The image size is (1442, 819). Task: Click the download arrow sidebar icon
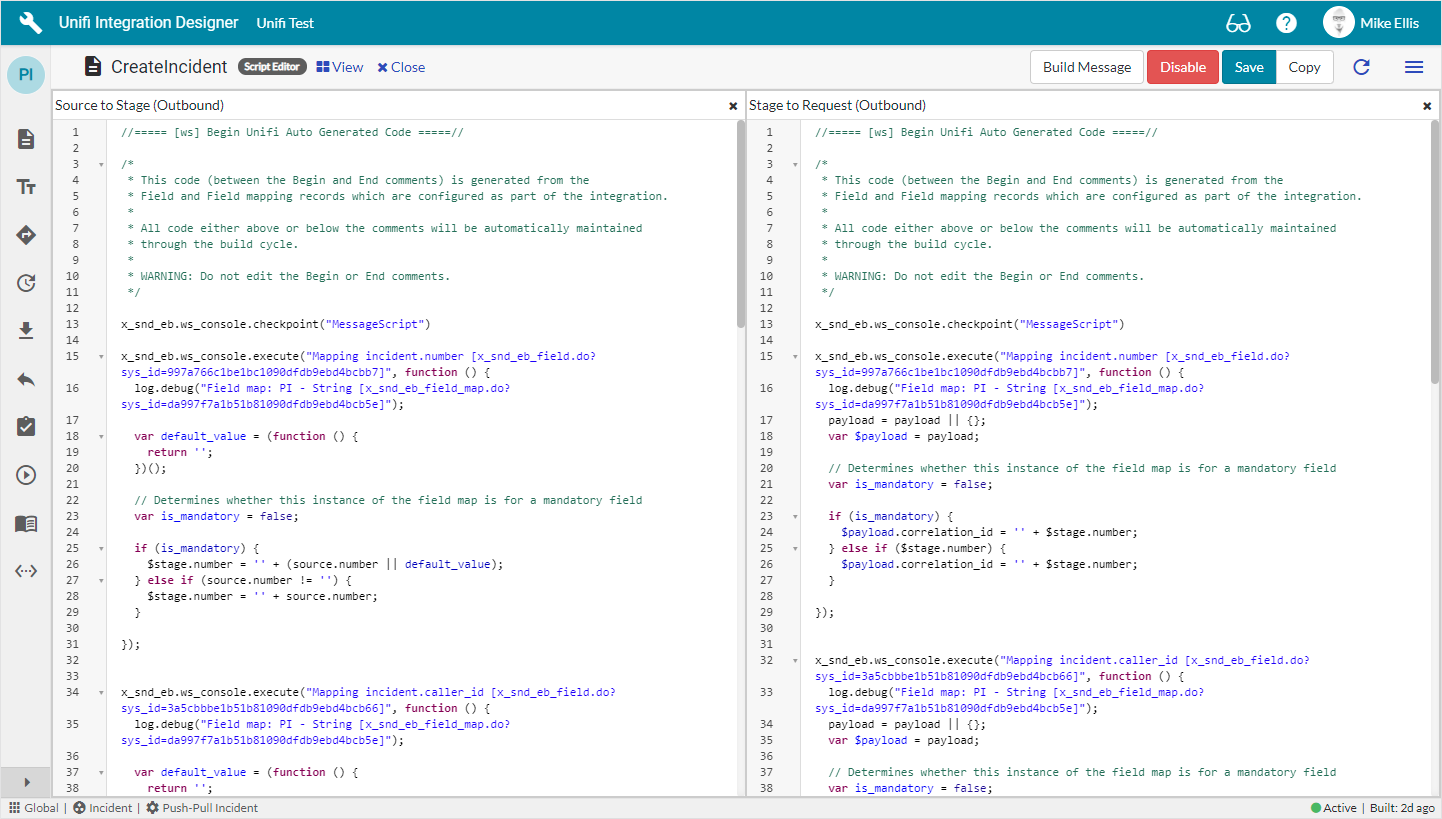click(27, 331)
